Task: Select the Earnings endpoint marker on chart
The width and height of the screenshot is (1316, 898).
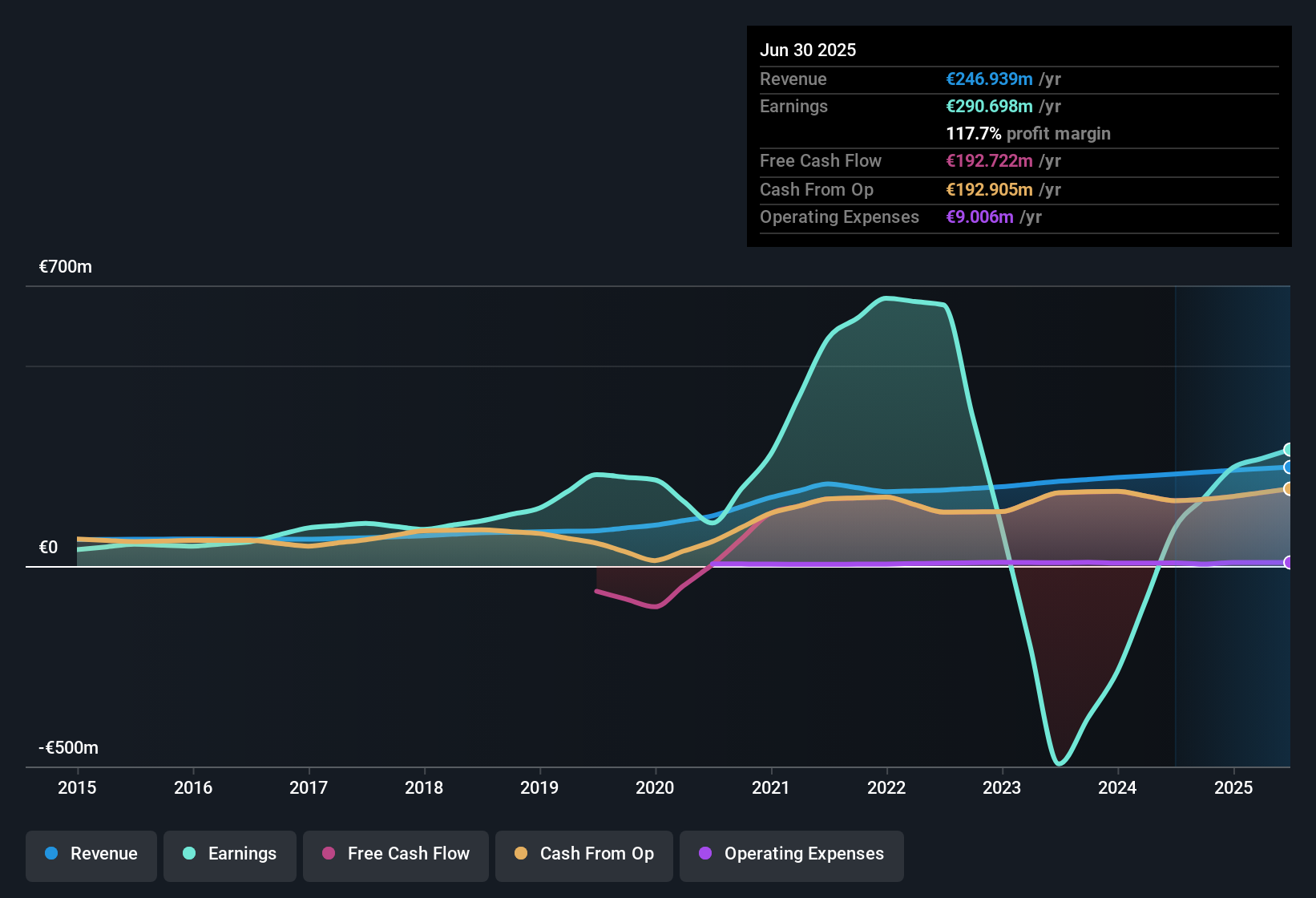Action: point(1289,450)
